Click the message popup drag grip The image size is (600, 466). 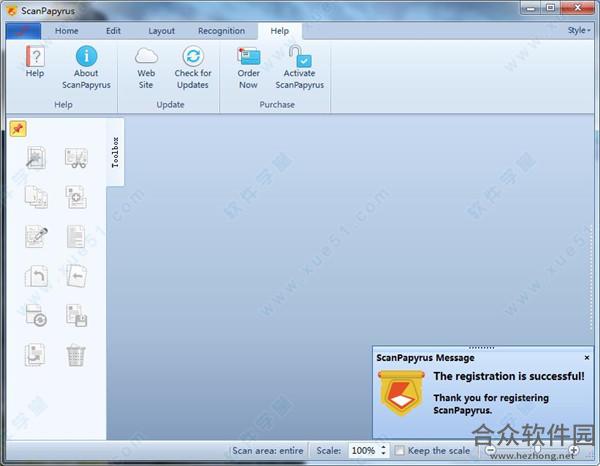pyautogui.click(x=481, y=348)
